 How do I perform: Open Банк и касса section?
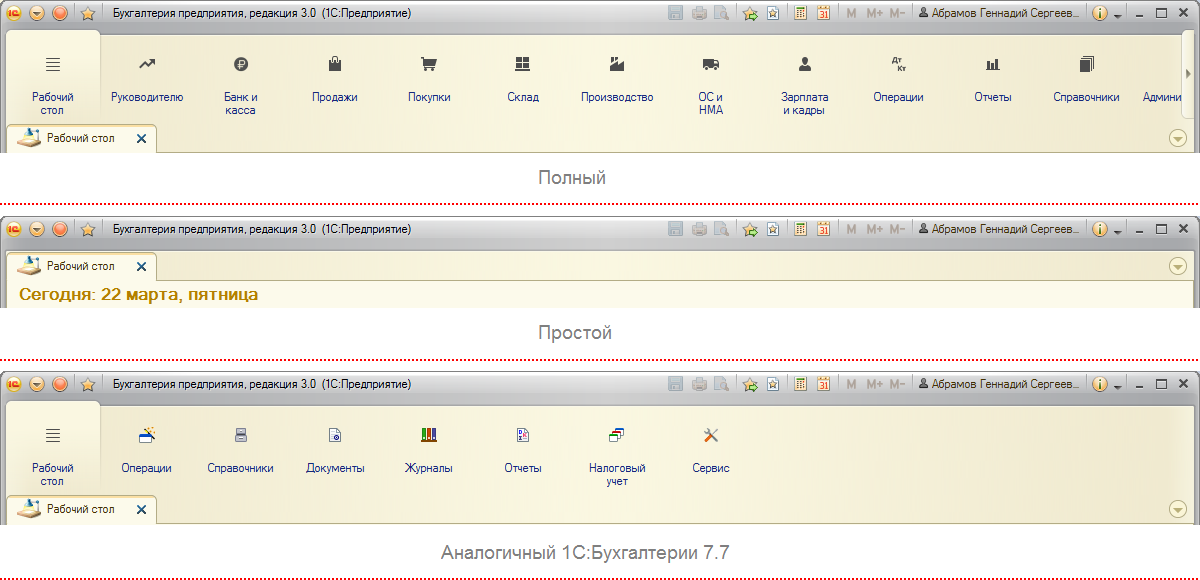point(240,86)
